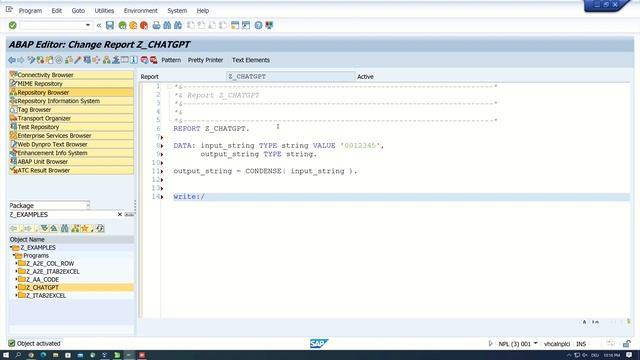
Task: Open the Tag Browser
Action: coord(71,110)
